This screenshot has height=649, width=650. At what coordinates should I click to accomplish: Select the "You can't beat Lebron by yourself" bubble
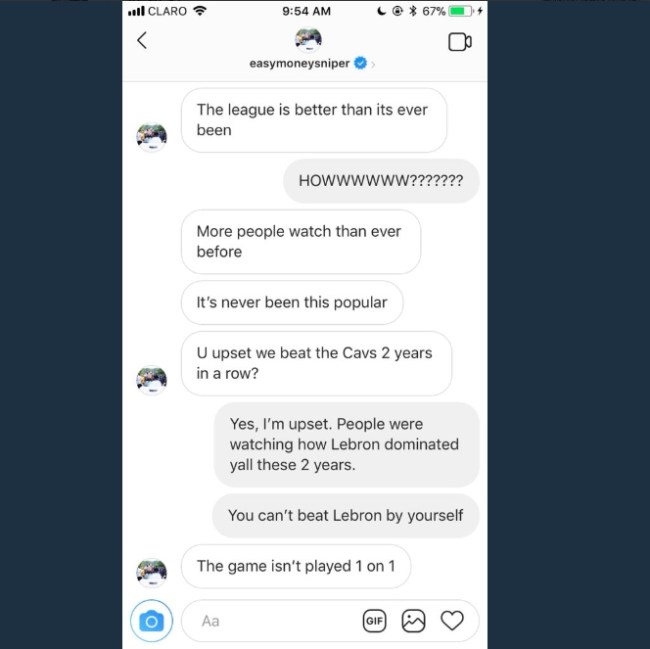[346, 516]
